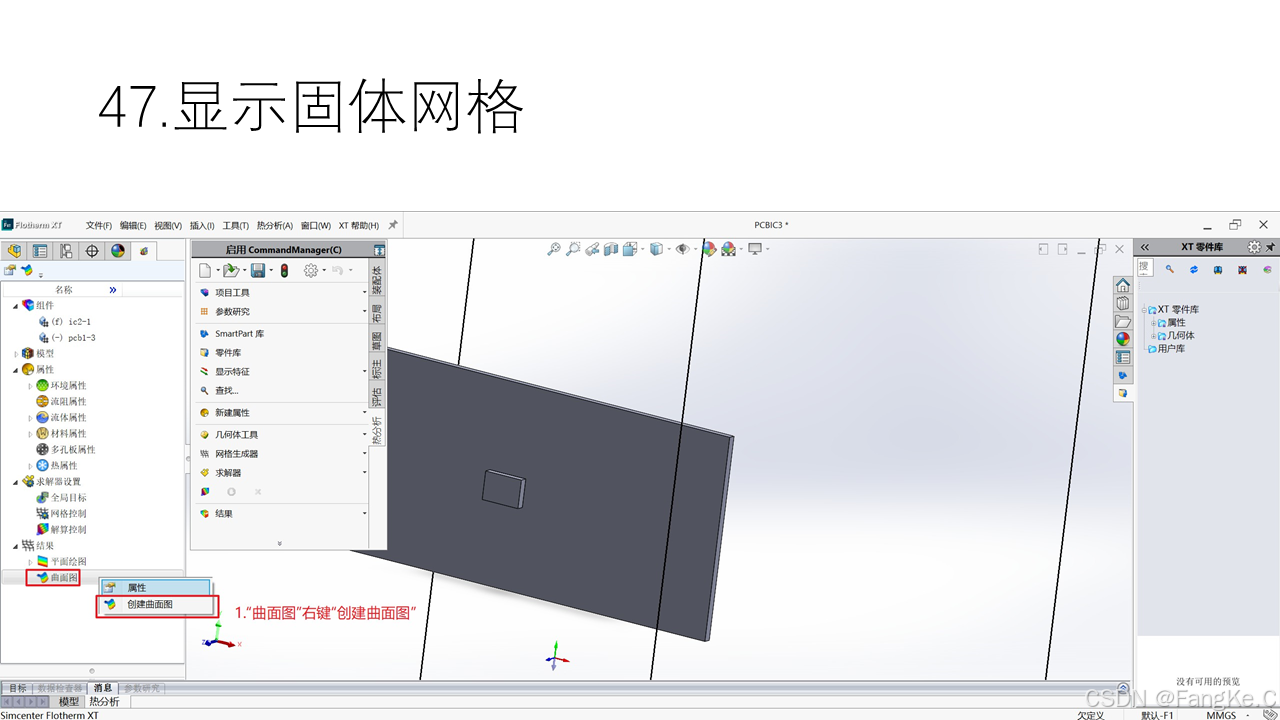1280x720 pixels.
Task: Expand the 平面绘图 tree node
Action: coord(30,561)
